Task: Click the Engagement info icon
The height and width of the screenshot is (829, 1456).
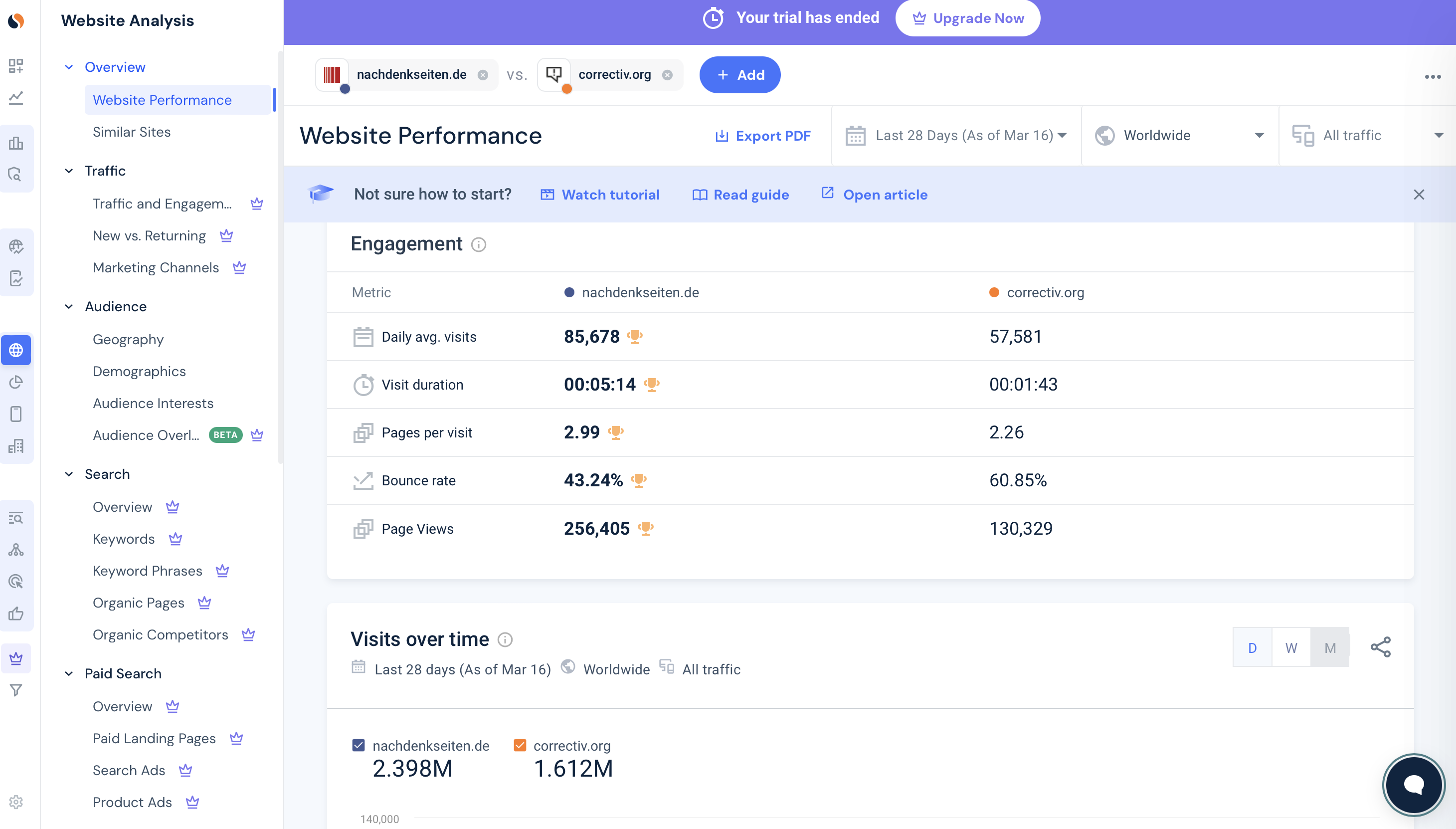Action: point(478,245)
